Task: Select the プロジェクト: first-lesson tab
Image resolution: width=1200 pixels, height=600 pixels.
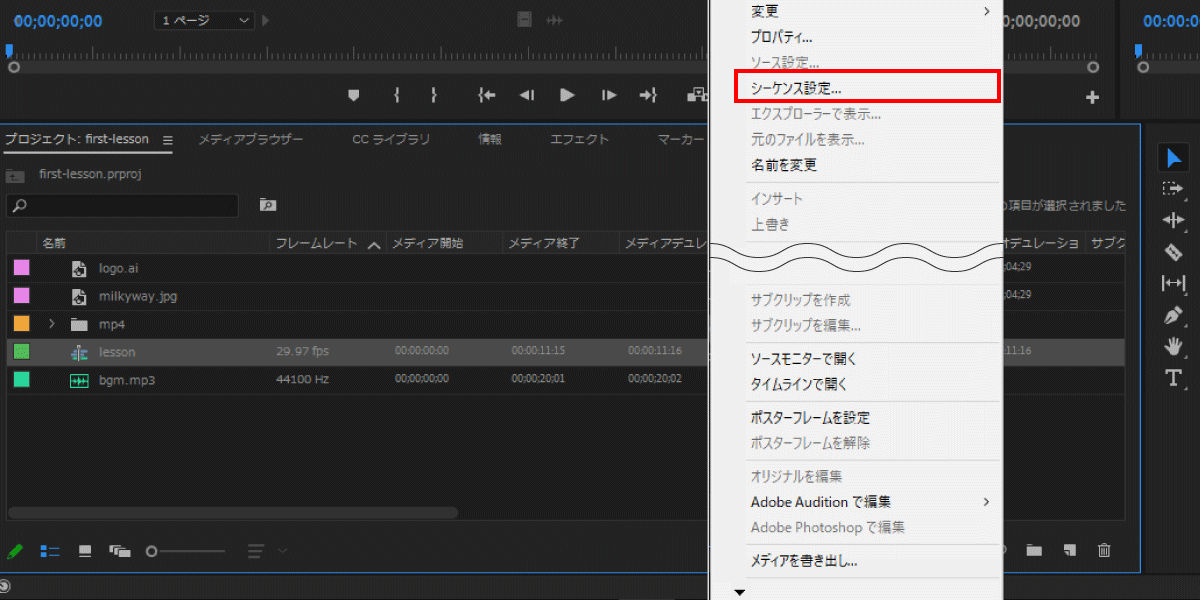Action: tap(76, 140)
